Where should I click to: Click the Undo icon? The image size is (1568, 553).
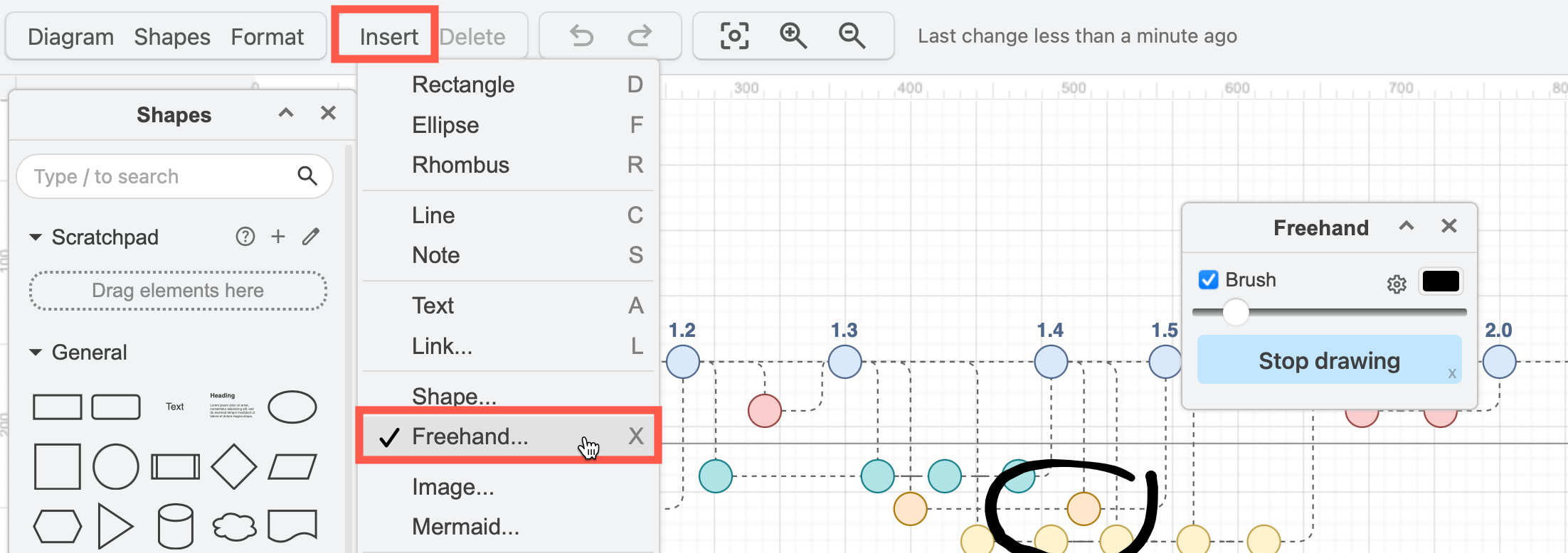point(581,35)
